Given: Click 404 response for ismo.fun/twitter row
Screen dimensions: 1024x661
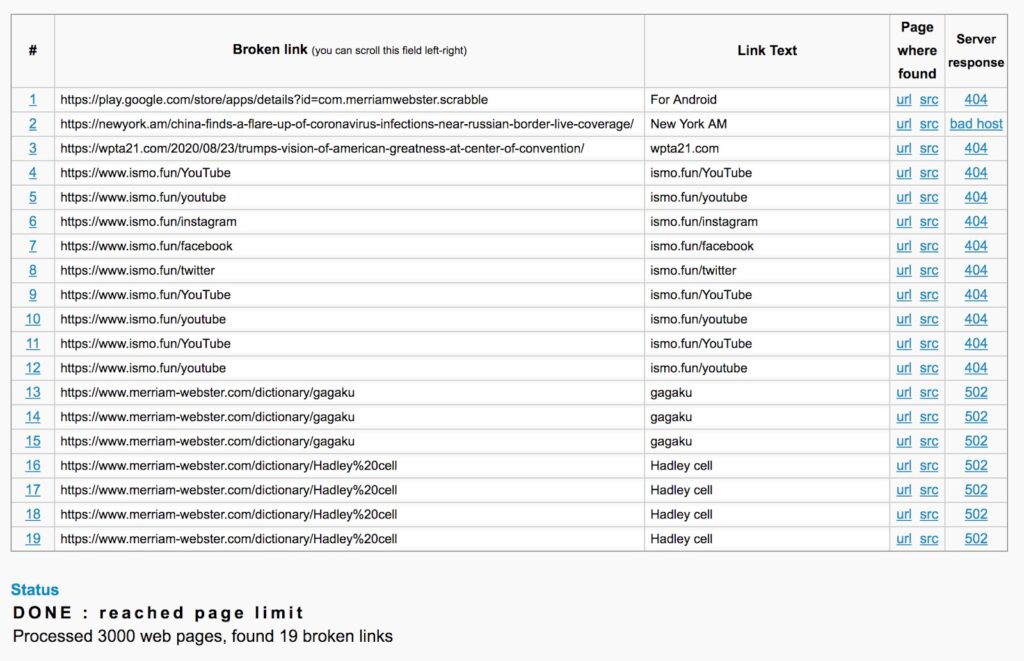Looking at the screenshot, I should point(976,270).
